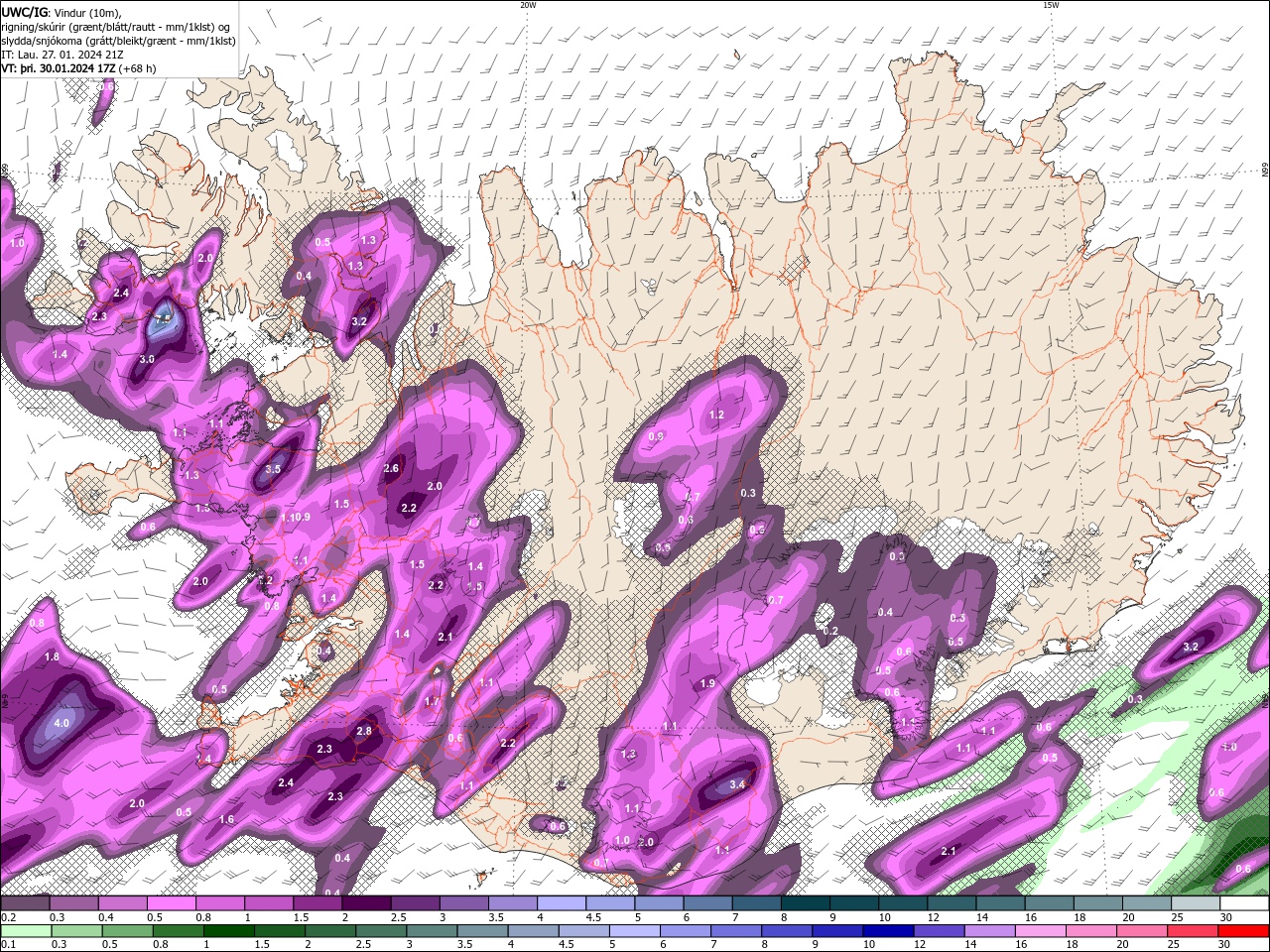Click the 2.8 value on the map

(364, 731)
